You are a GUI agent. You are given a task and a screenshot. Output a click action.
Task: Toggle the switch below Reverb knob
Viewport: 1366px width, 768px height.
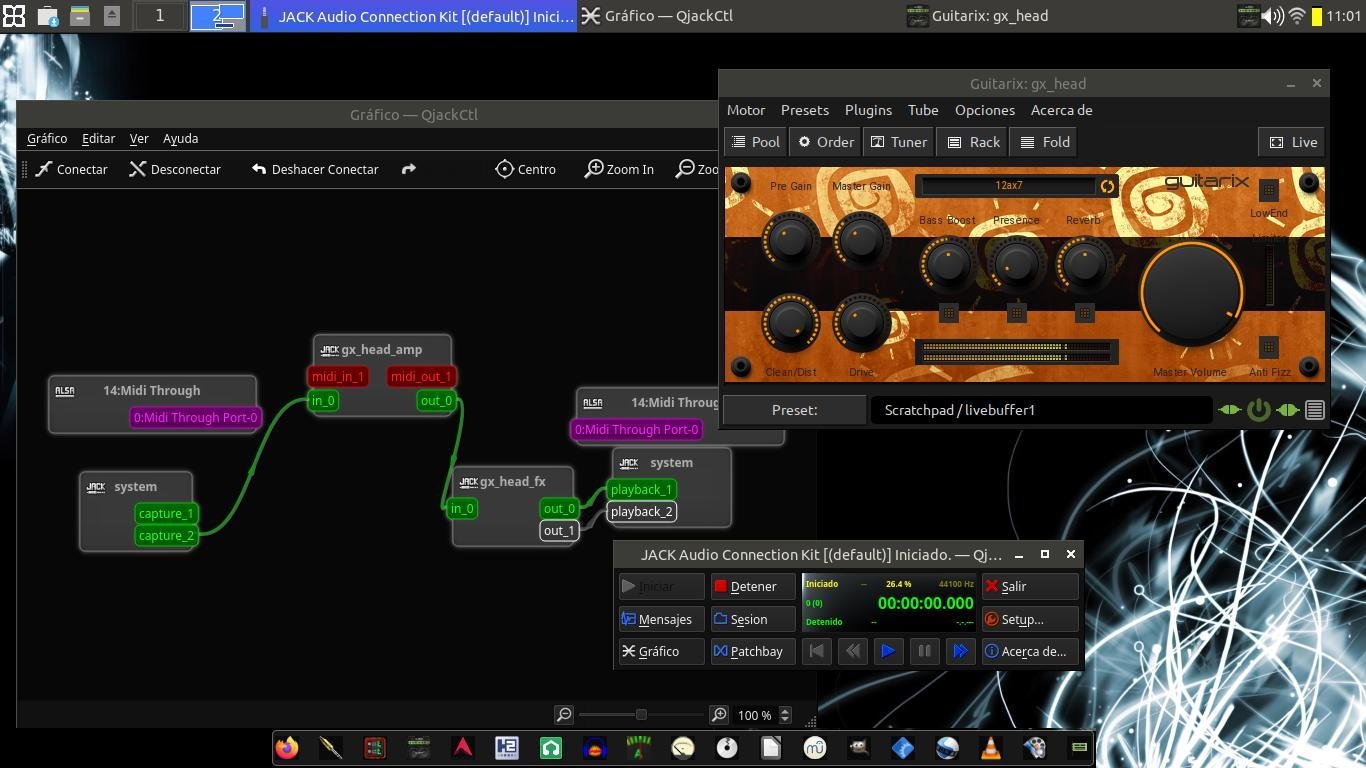(x=1084, y=313)
